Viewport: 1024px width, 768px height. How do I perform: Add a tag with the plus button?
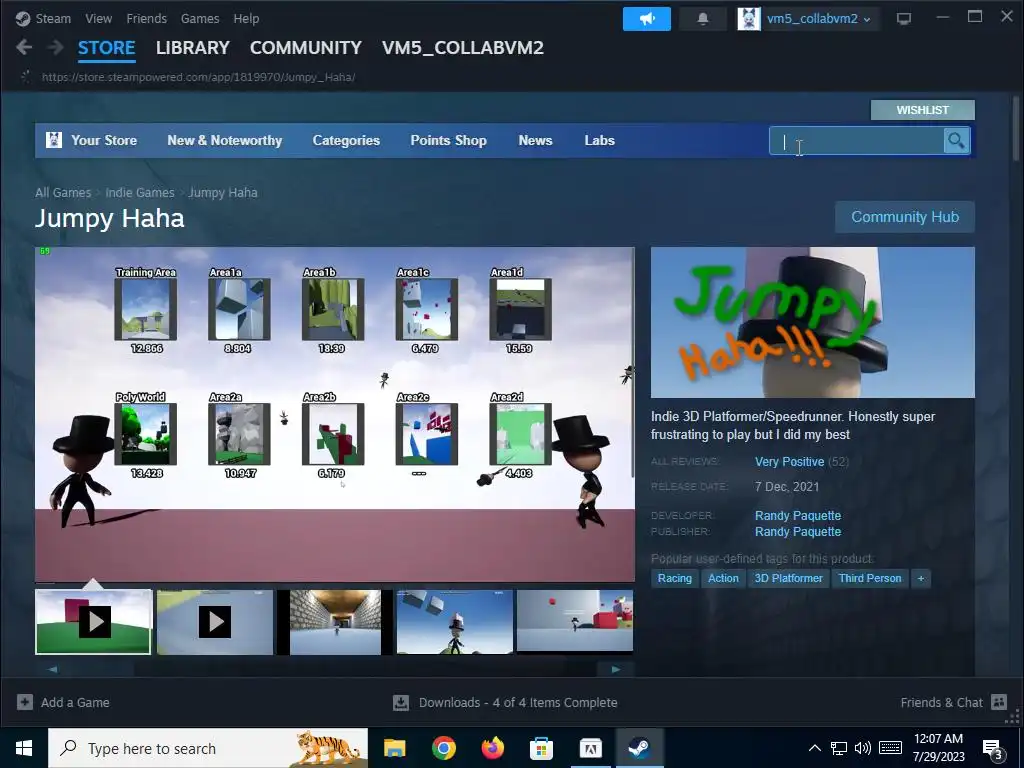pyautogui.click(x=921, y=578)
